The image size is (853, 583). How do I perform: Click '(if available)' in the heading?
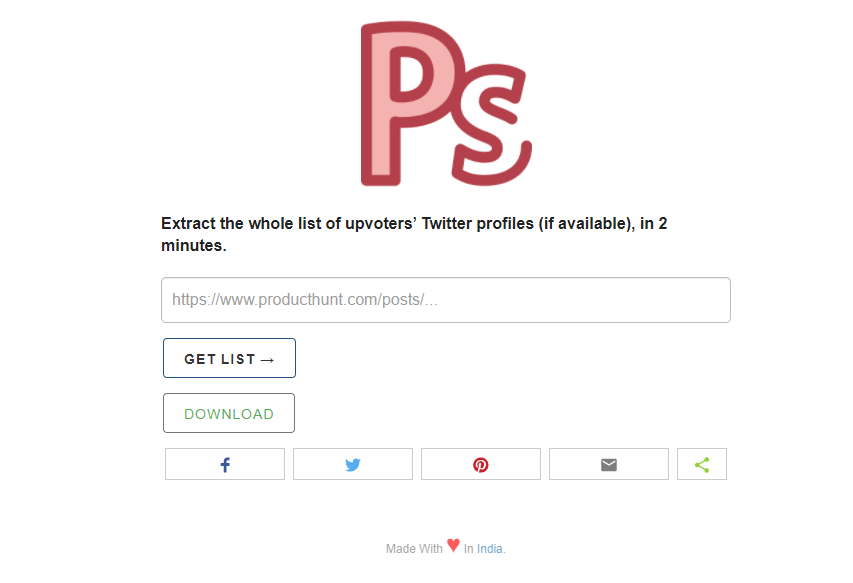[585, 224]
